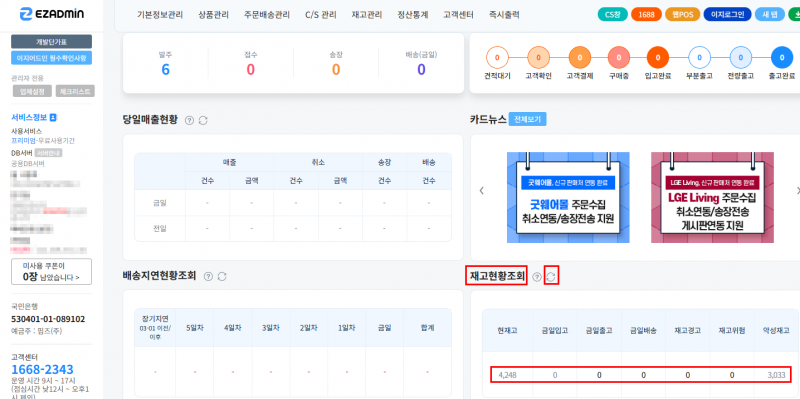Click the 배송(금일) count 0
The width and height of the screenshot is (800, 399).
point(421,69)
